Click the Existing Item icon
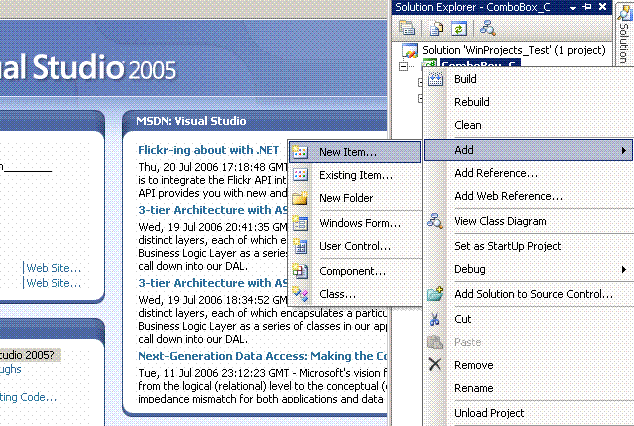Image resolution: width=634 pixels, height=426 pixels. click(x=300, y=175)
